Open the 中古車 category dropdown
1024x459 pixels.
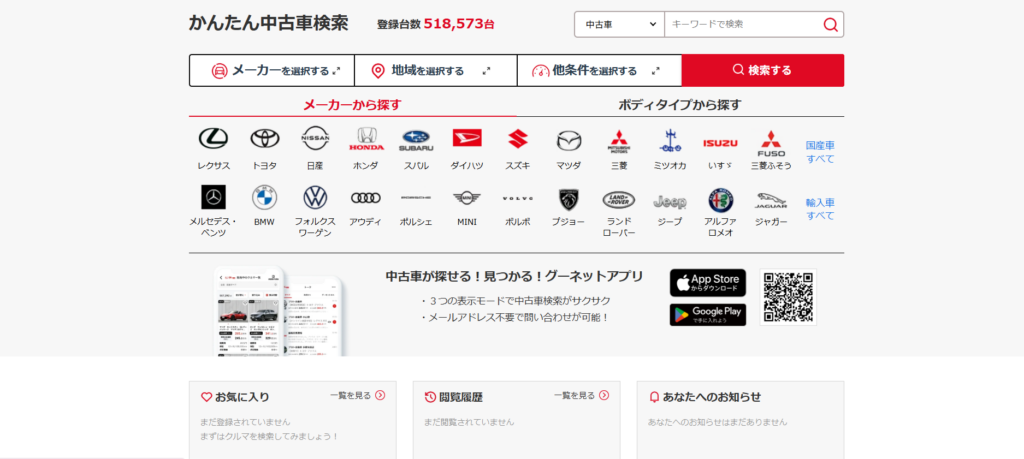tap(619, 25)
